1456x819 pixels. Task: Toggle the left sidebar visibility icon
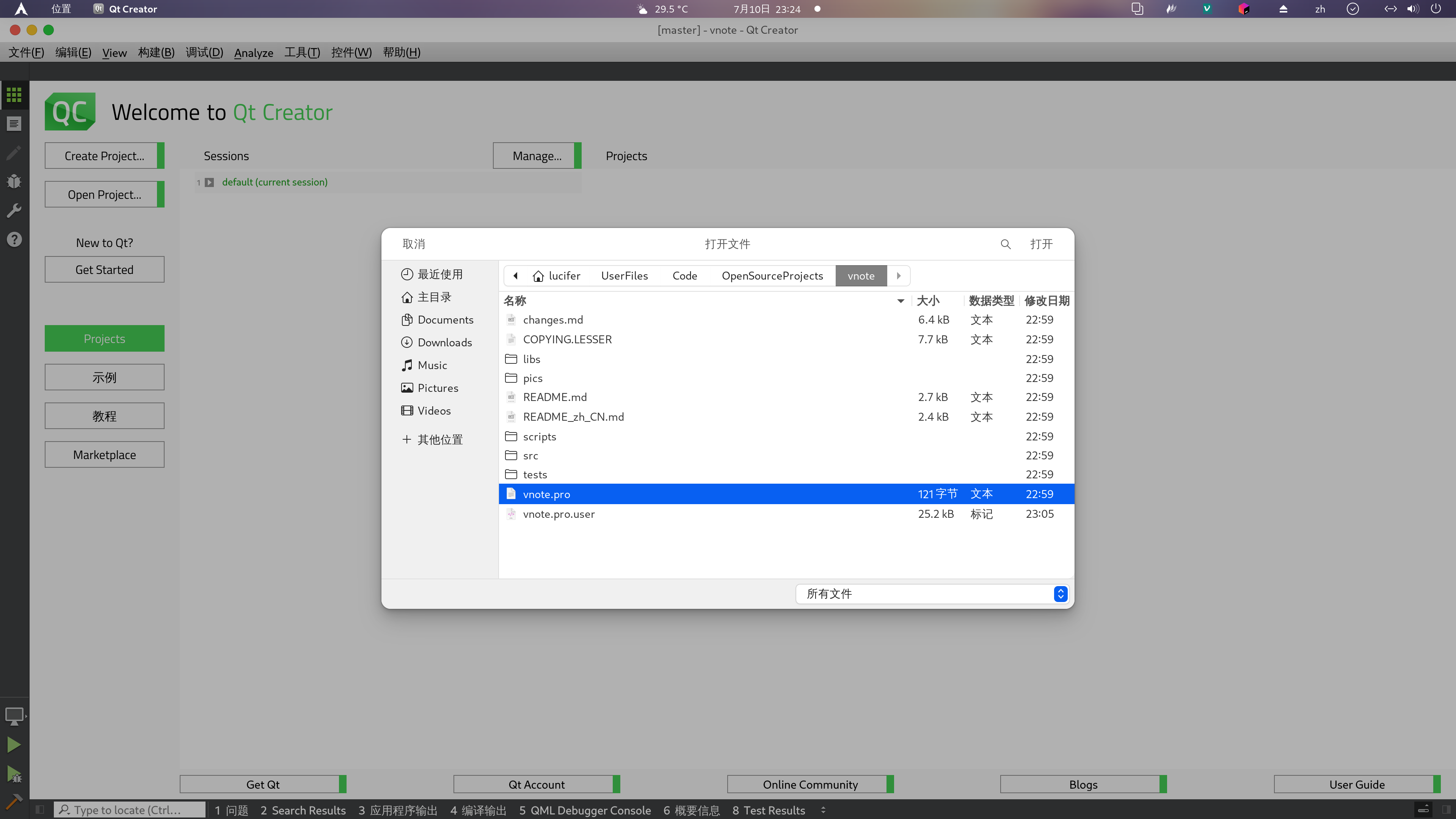[x=39, y=810]
